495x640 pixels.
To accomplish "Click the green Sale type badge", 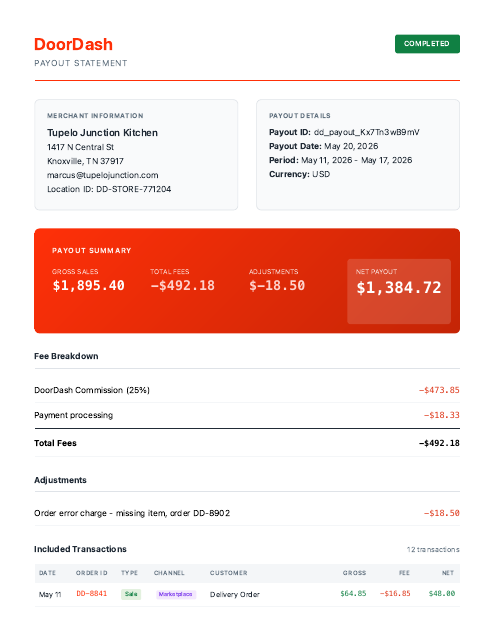I will (131, 594).
